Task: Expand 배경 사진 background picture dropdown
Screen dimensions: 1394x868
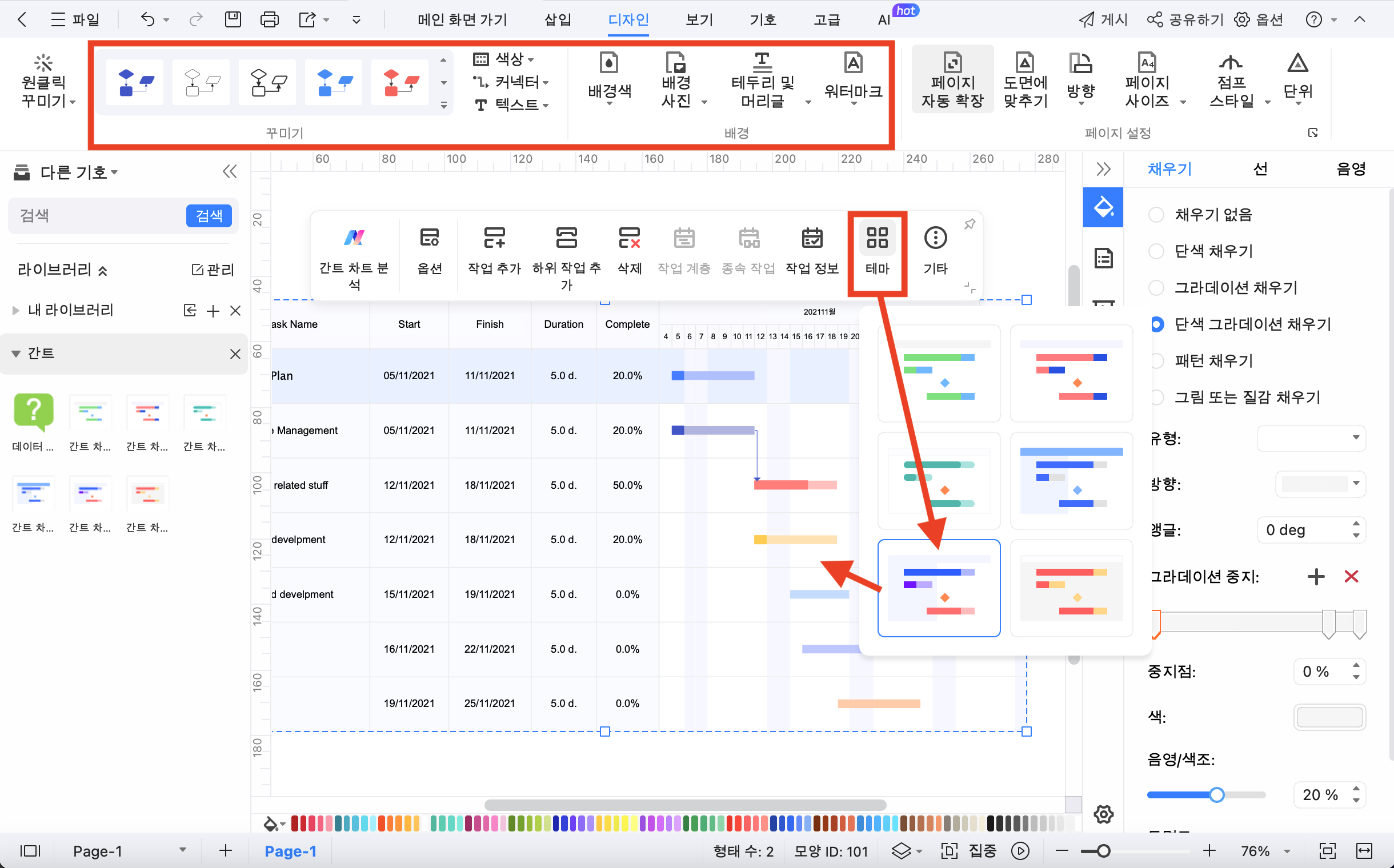Action: click(704, 102)
